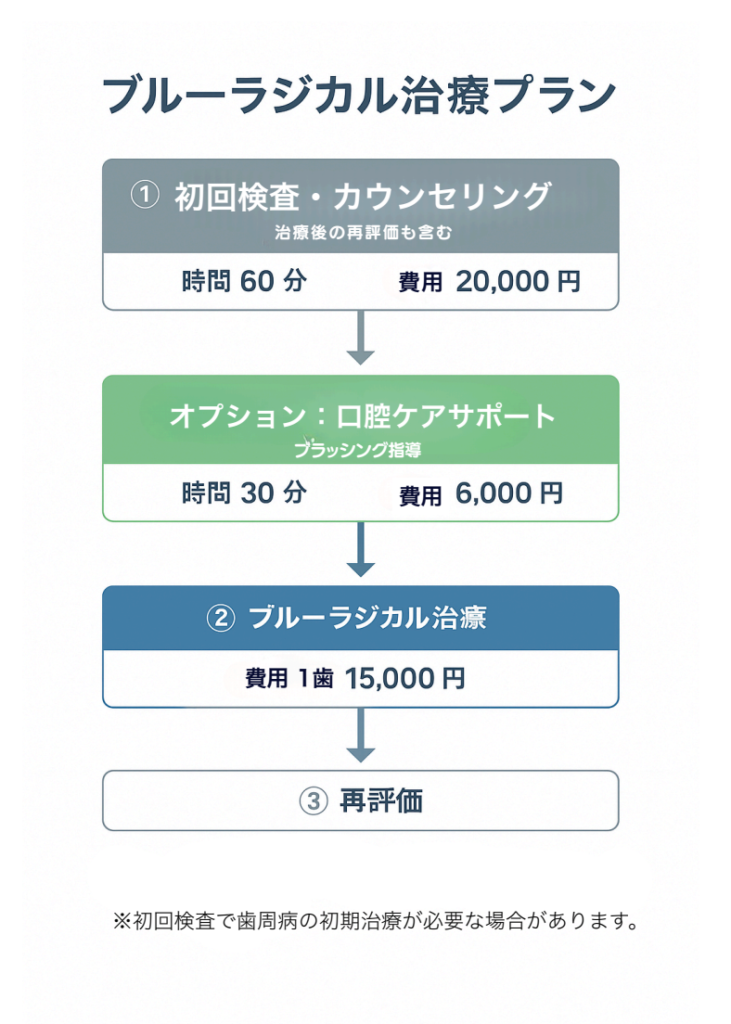731x1024 pixels.
Task: Click the 時間 60 分 text
Action: pos(244,282)
